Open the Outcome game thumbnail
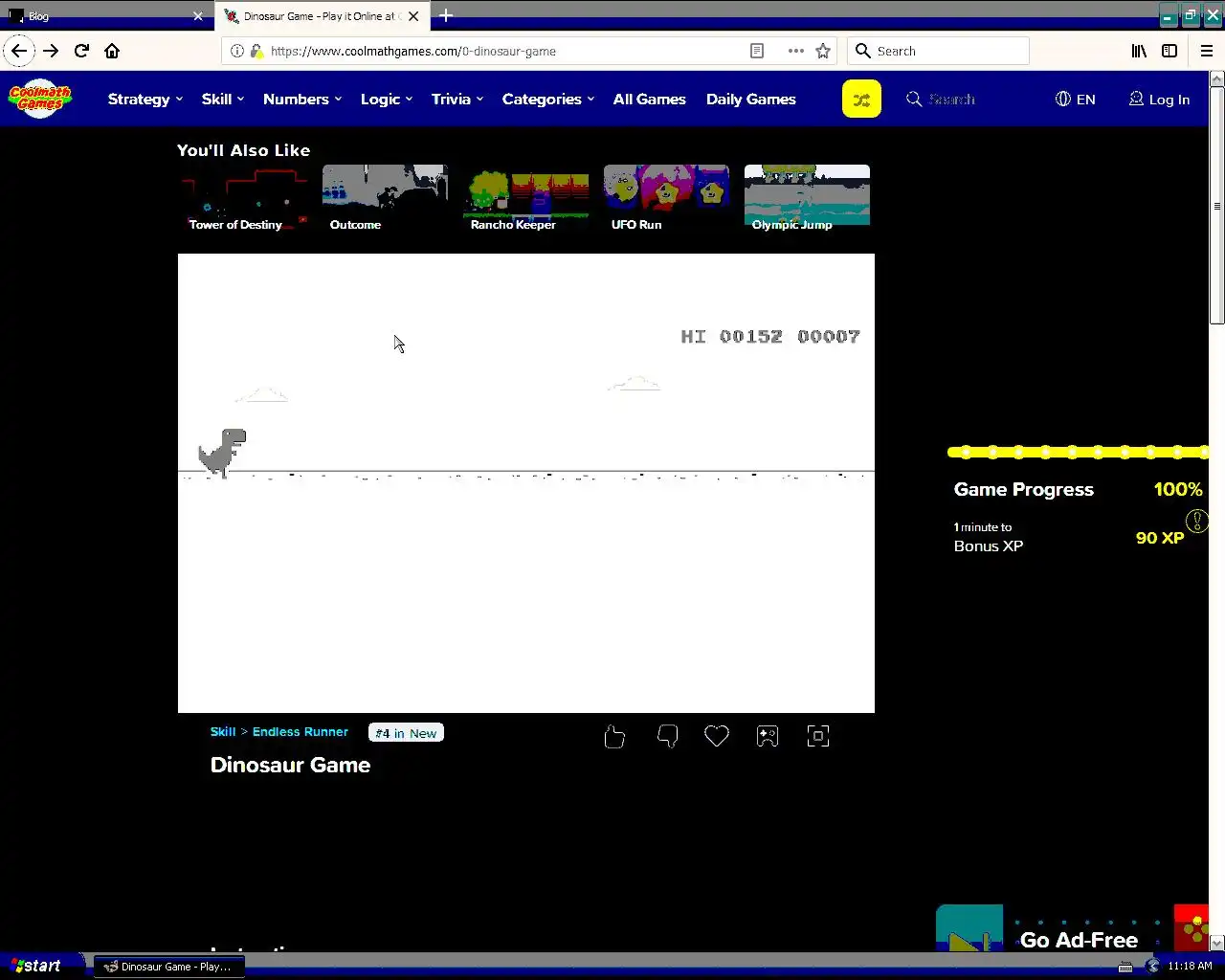 385,198
